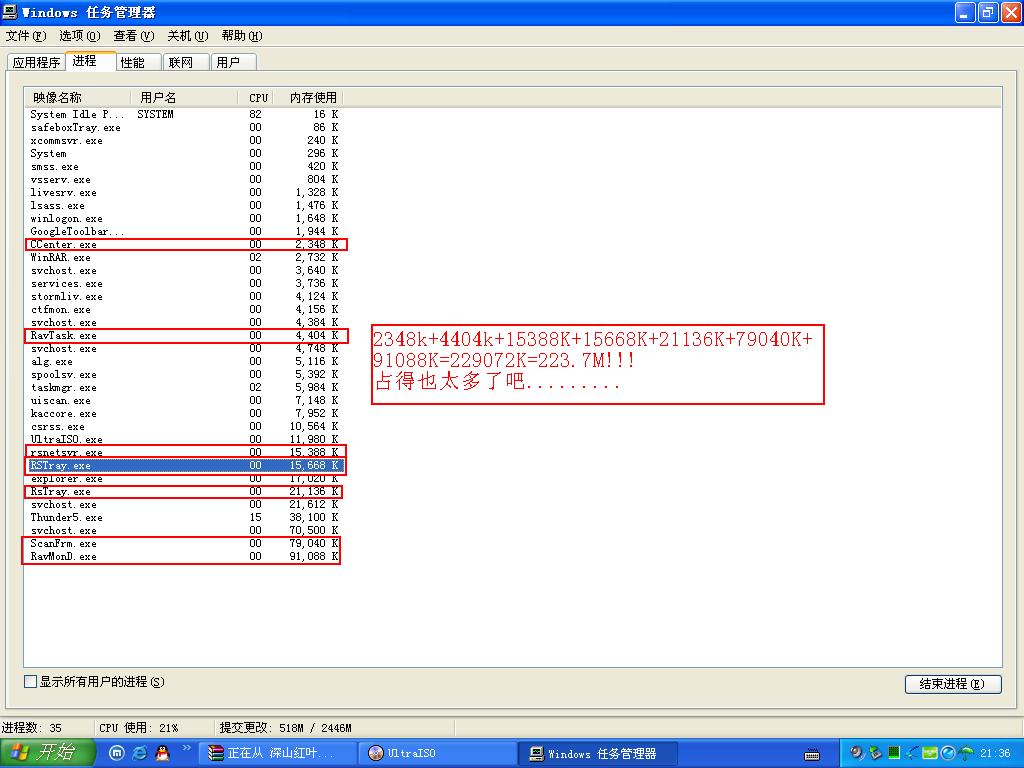Select RavTask.exe process row

[x=184, y=336]
